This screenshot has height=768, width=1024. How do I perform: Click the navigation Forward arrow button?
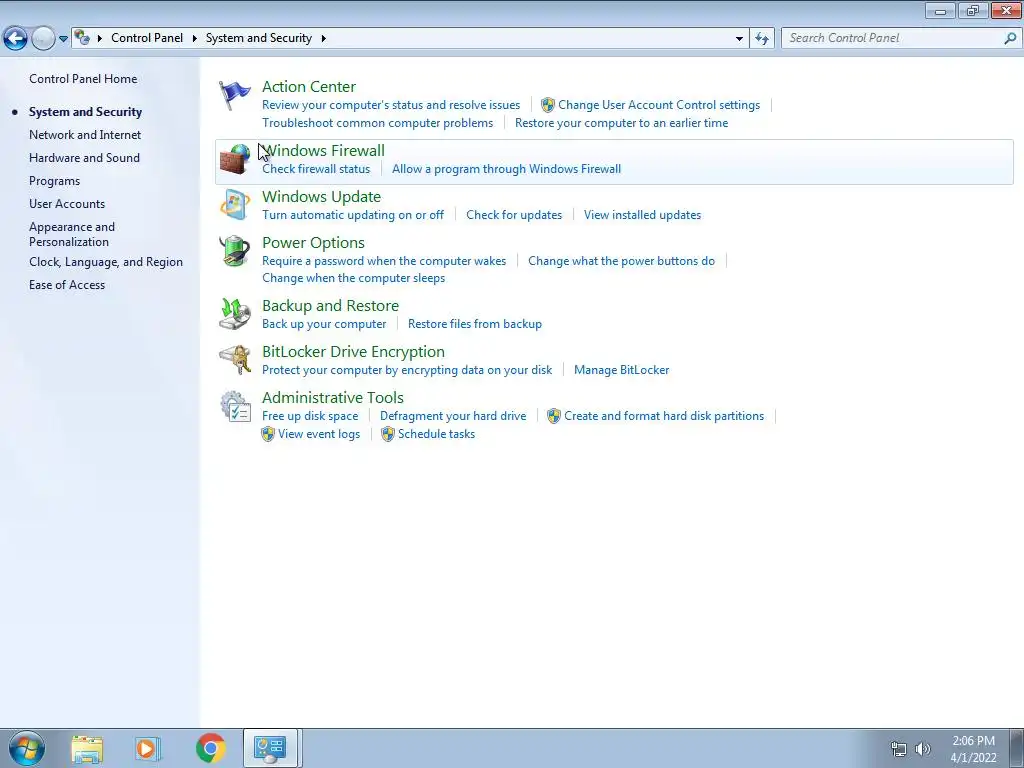43,39
